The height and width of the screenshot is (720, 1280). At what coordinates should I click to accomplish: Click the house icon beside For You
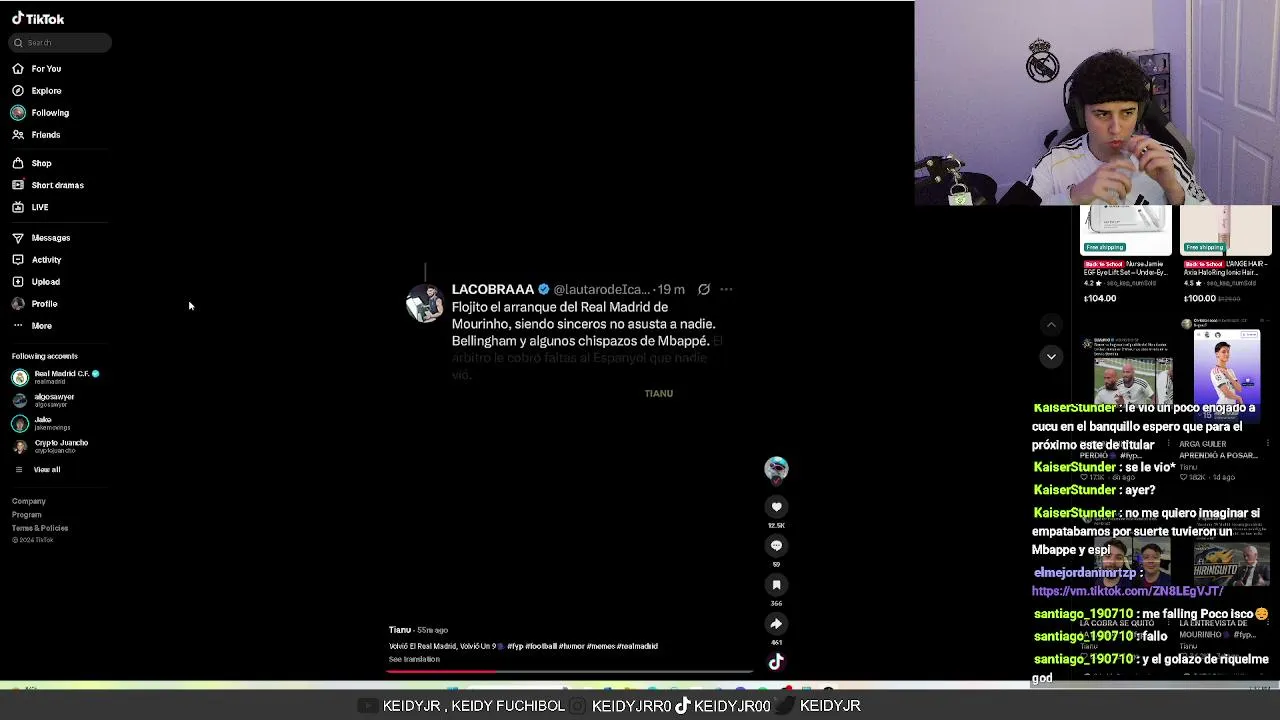[x=18, y=69]
